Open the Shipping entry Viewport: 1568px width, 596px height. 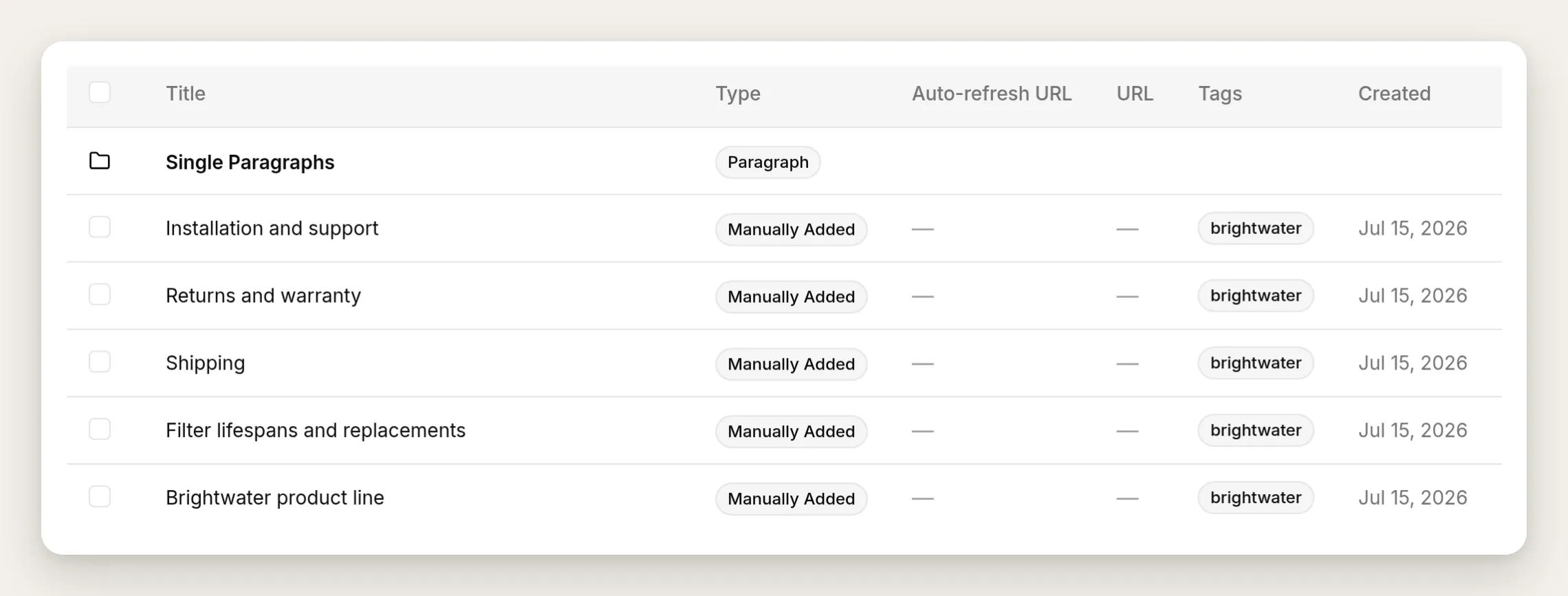click(x=205, y=363)
